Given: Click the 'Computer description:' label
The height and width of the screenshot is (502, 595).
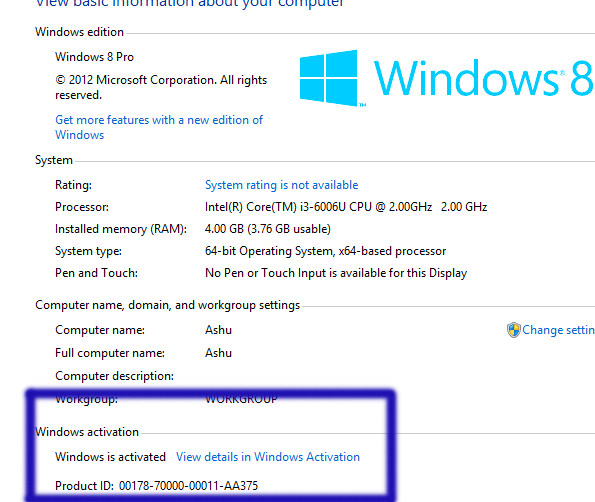Looking at the screenshot, I should coord(114,376).
